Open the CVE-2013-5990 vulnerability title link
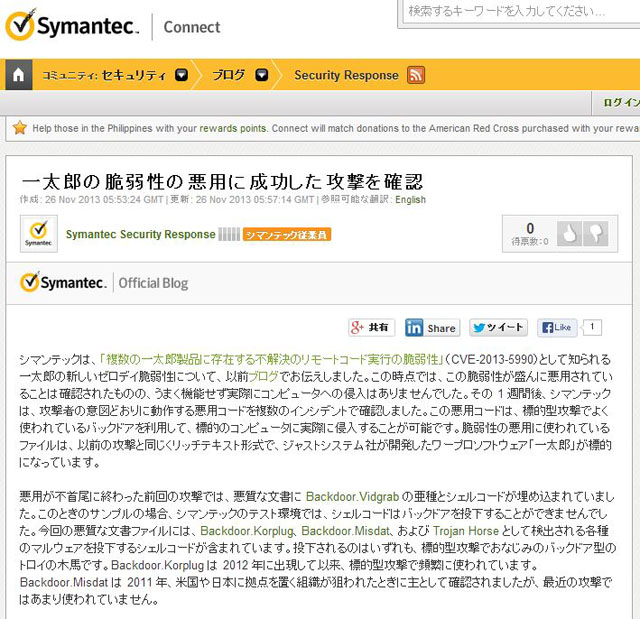This screenshot has height=619, width=640. coord(272,359)
